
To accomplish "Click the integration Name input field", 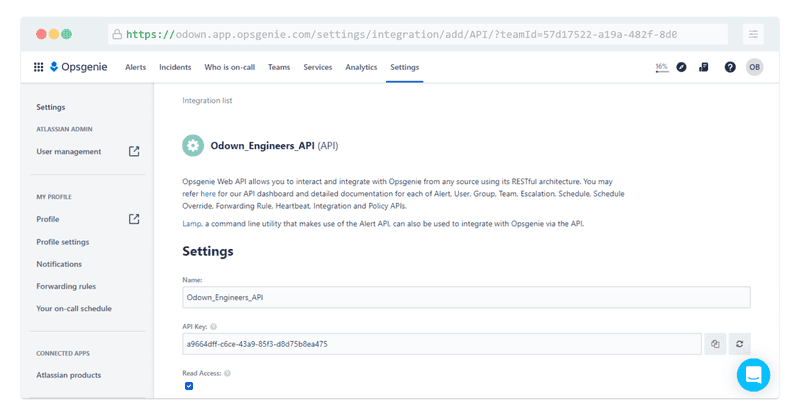I will (x=466, y=297).
